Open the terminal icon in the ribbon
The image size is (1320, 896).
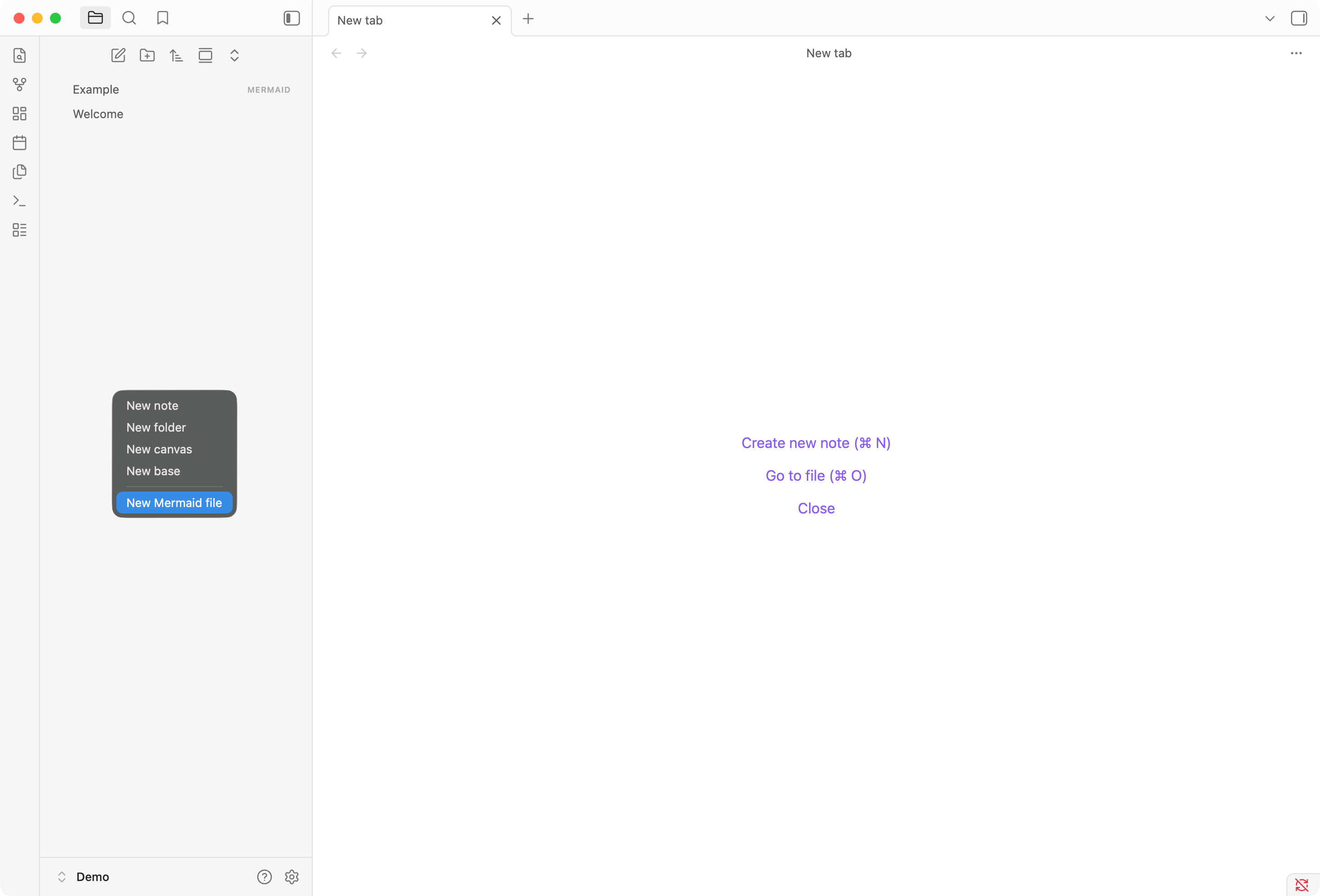point(19,200)
